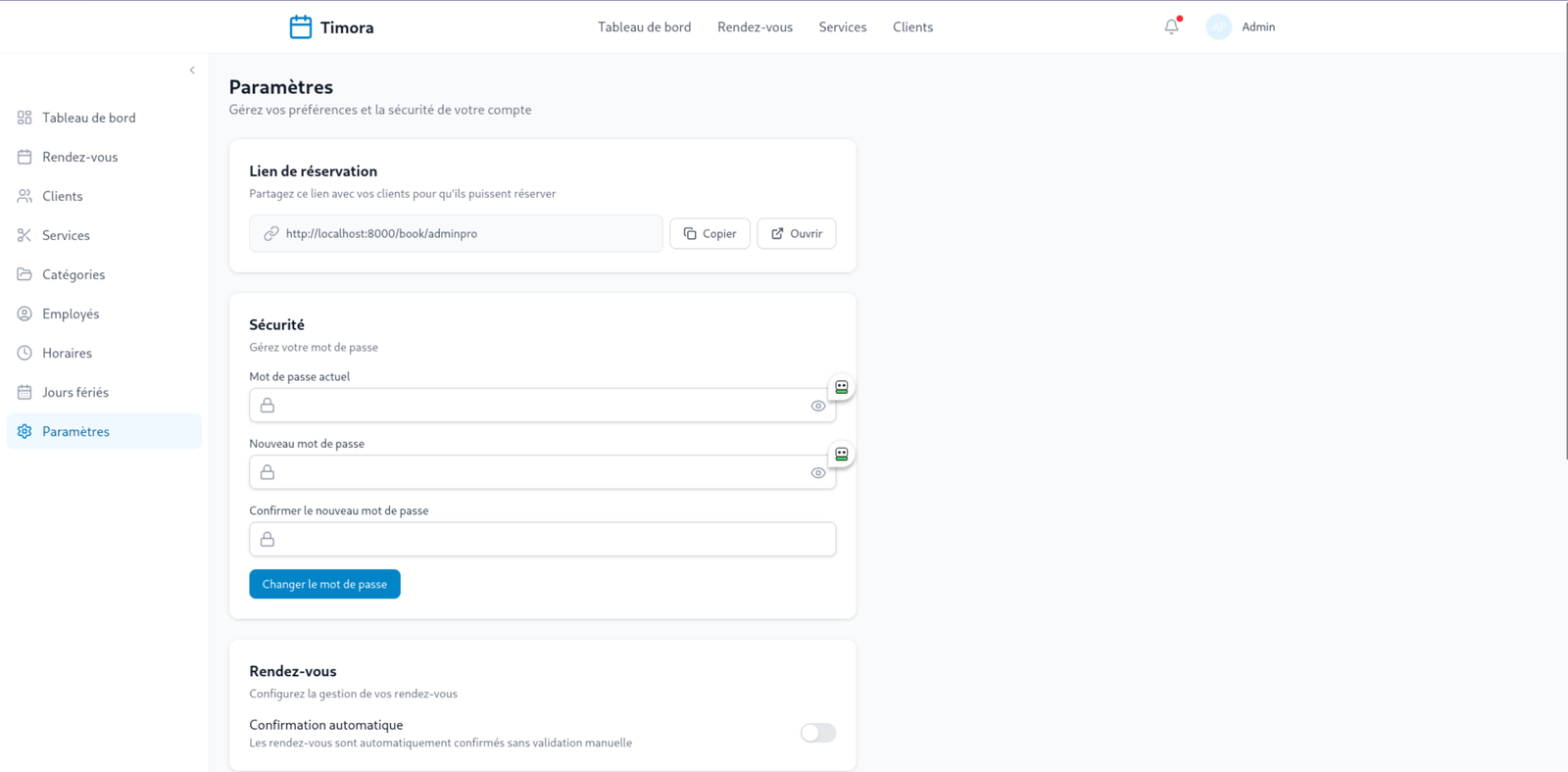This screenshot has width=1568, height=772.
Task: Click the Admin avatar circle
Action: (1218, 27)
